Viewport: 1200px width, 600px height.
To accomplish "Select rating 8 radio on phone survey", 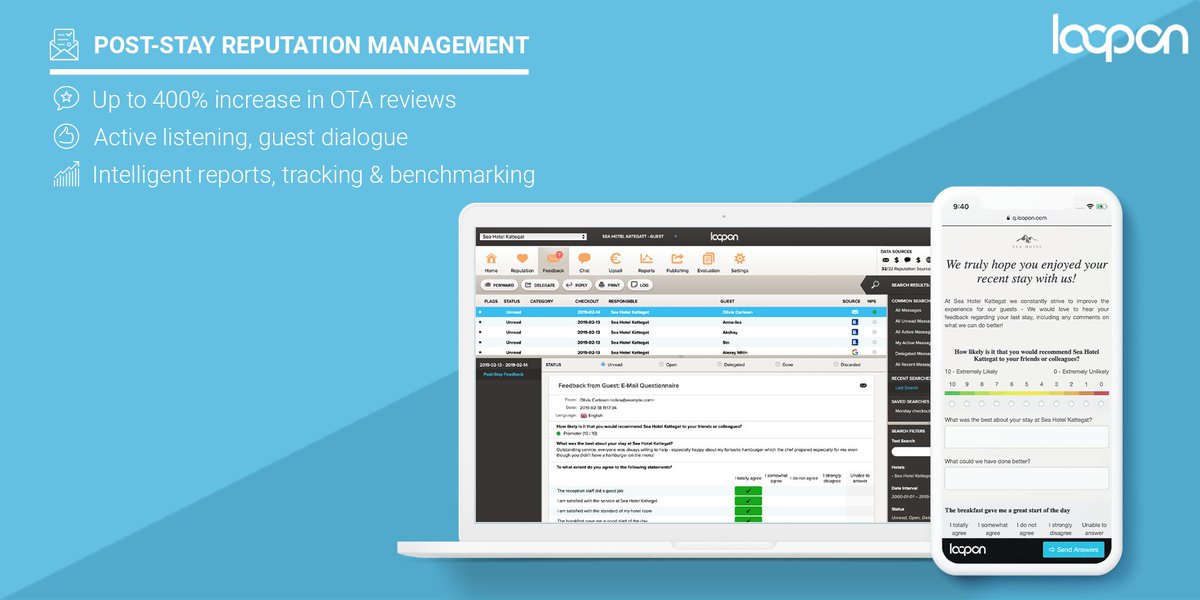I will [982, 404].
